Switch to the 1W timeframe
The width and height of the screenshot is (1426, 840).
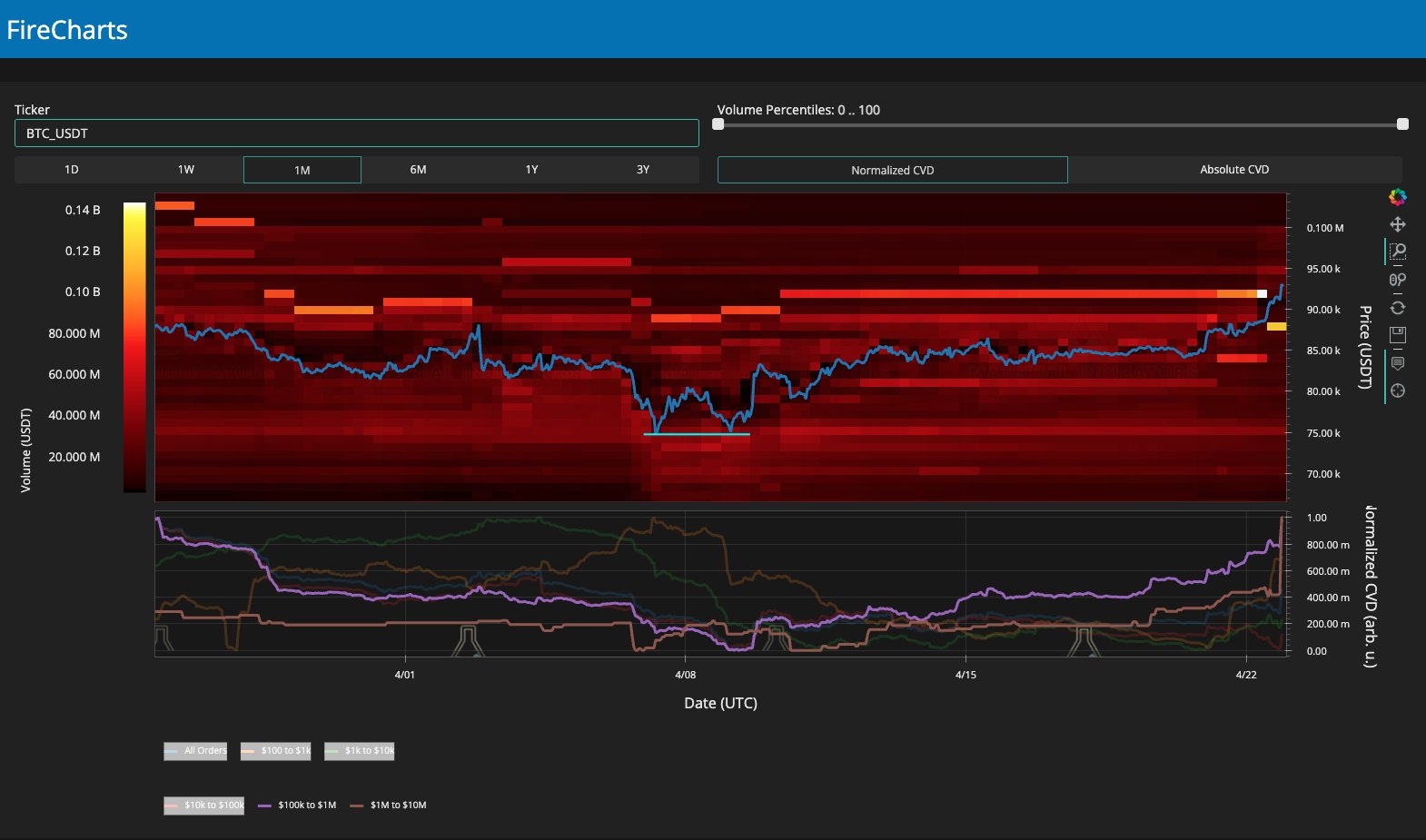(186, 170)
